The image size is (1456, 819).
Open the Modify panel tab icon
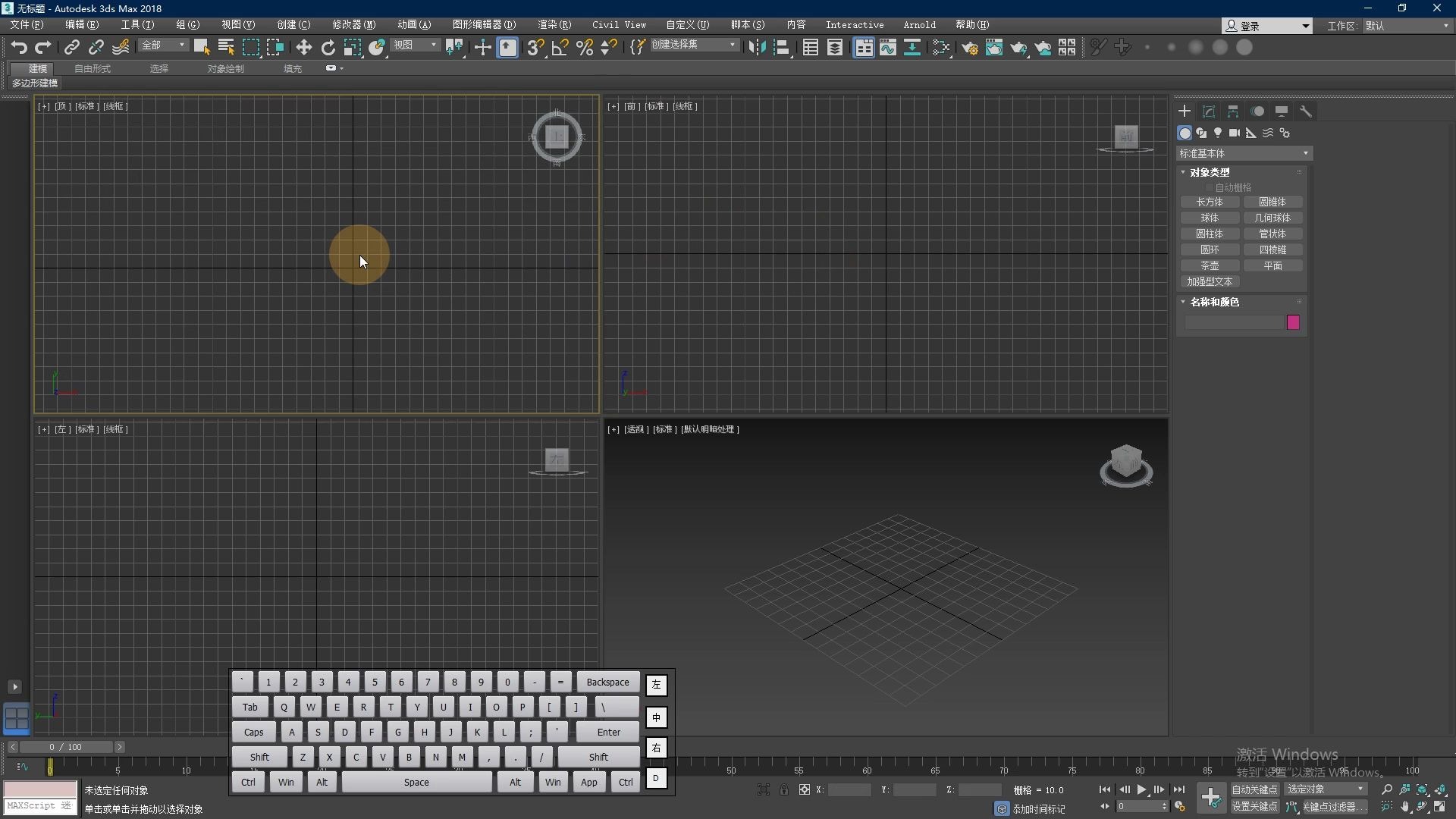(1209, 111)
